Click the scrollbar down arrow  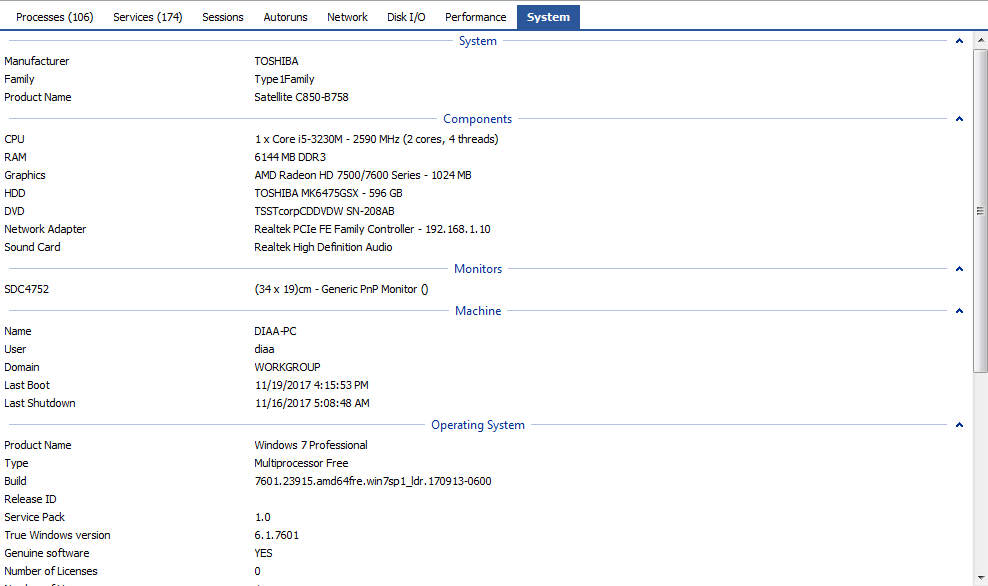click(980, 577)
